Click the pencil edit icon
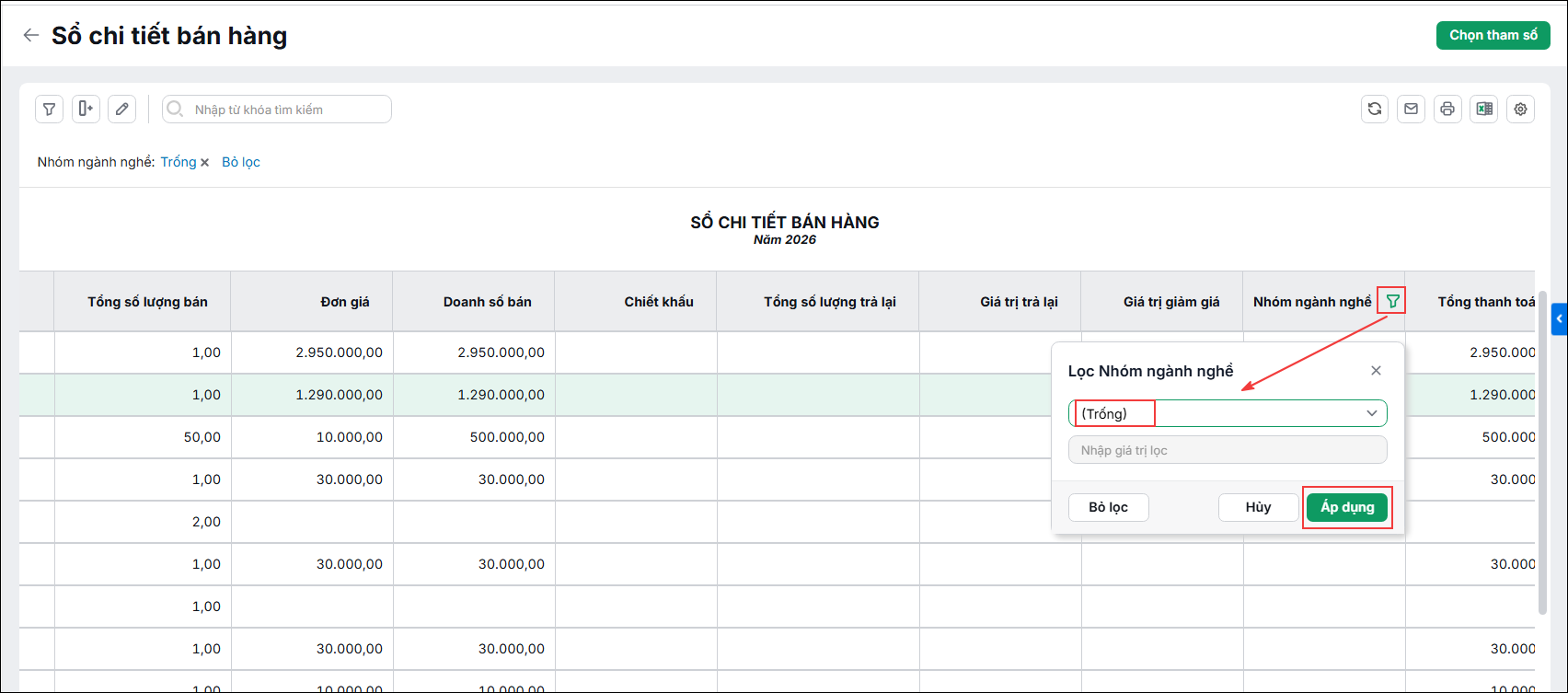The height and width of the screenshot is (693, 1568). click(x=122, y=109)
